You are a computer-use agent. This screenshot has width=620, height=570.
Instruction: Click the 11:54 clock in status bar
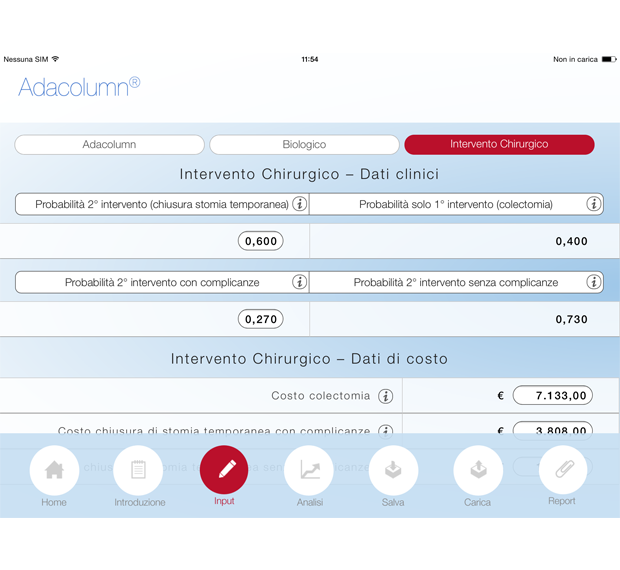[310, 59]
